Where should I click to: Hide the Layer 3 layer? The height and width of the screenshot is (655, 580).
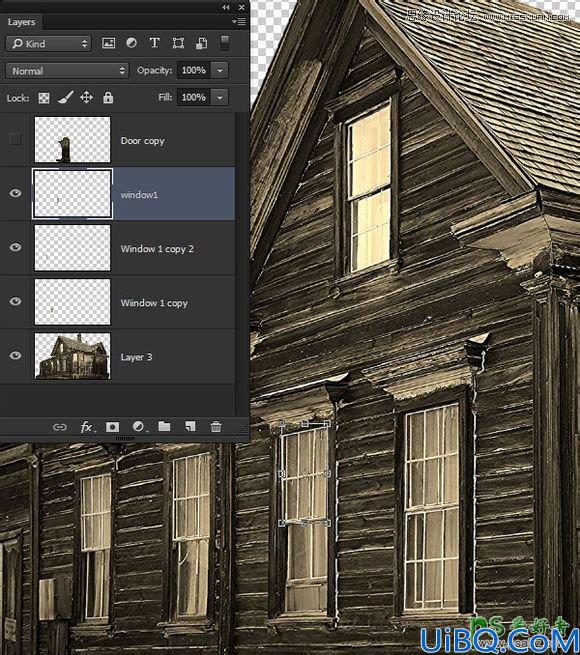tap(15, 355)
